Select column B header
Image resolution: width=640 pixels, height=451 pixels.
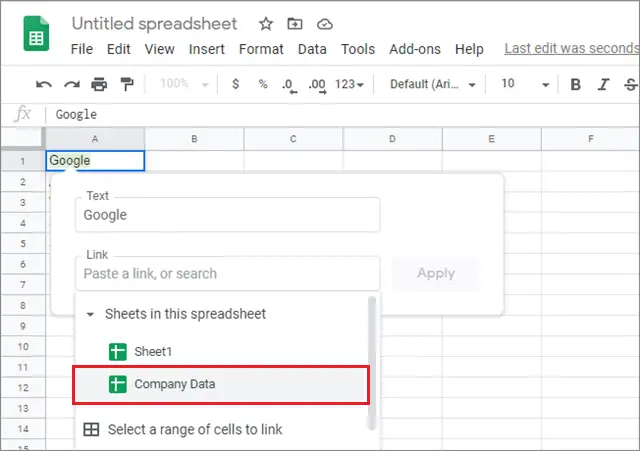pyautogui.click(x=194, y=139)
